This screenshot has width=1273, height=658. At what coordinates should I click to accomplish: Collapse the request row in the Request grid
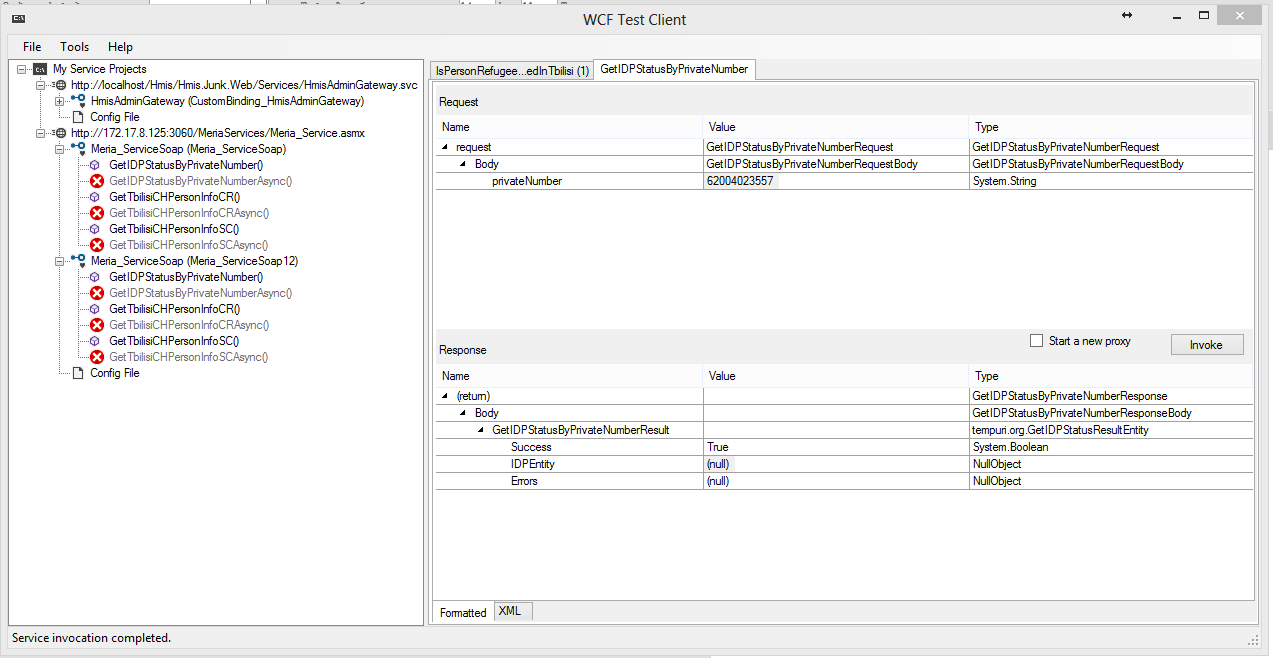[446, 147]
